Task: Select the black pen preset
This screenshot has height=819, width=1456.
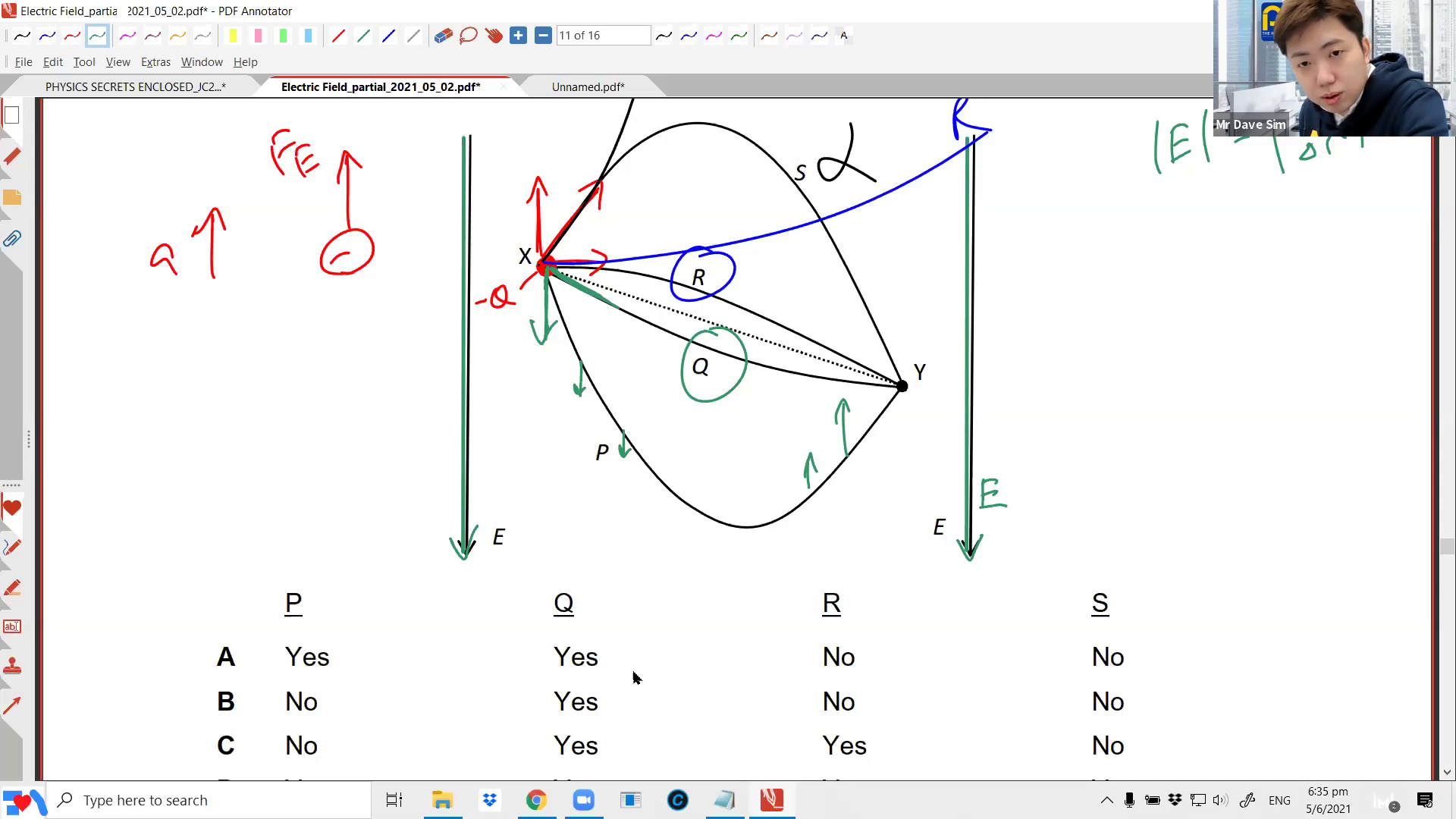Action: pos(21,35)
